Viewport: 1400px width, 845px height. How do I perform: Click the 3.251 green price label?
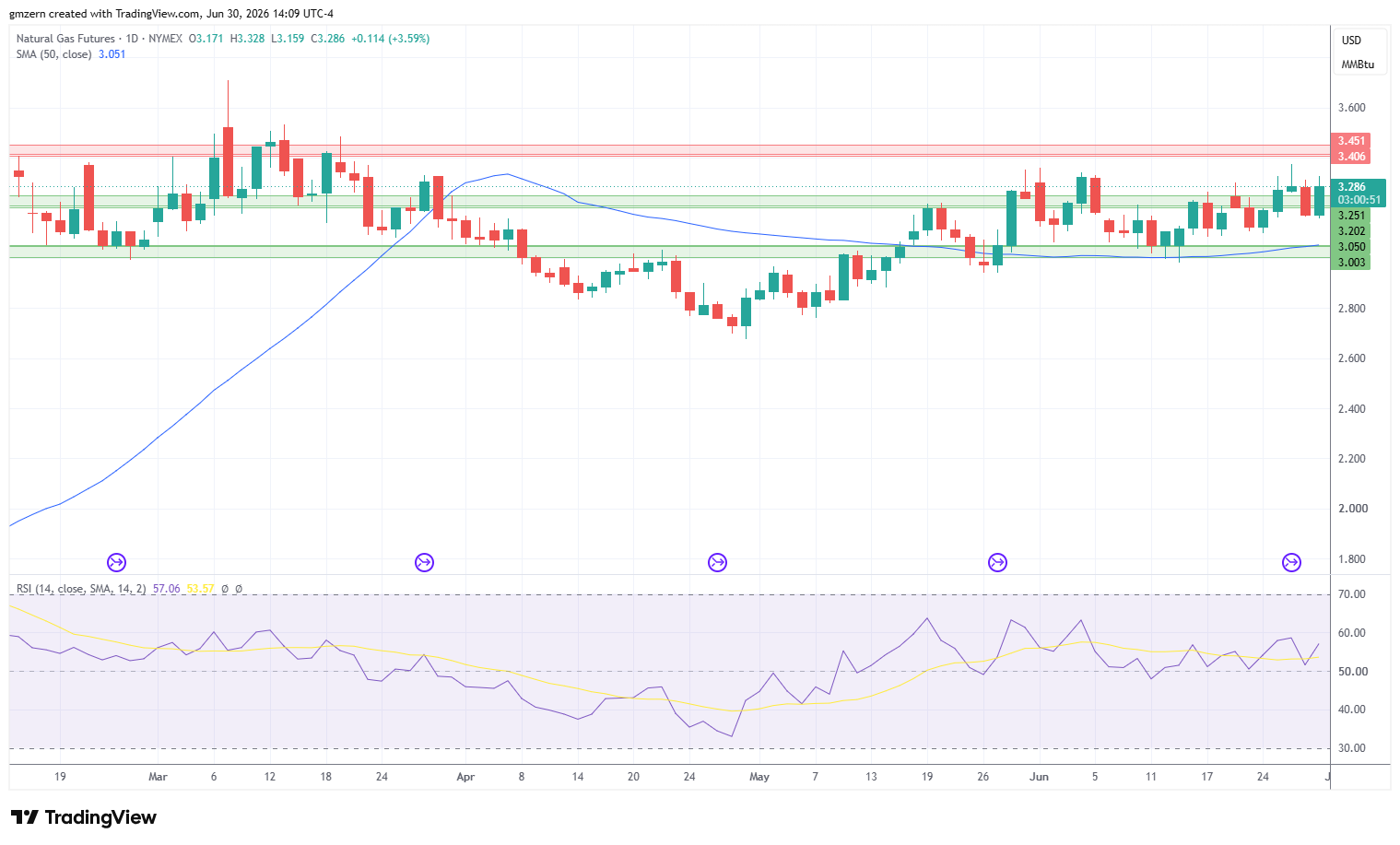1351,216
